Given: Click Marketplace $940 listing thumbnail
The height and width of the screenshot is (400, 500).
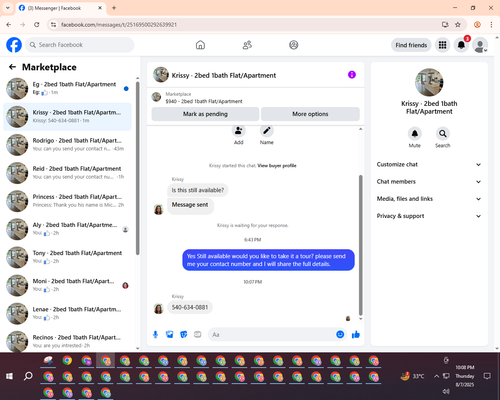Looking at the screenshot, I should (156, 97).
